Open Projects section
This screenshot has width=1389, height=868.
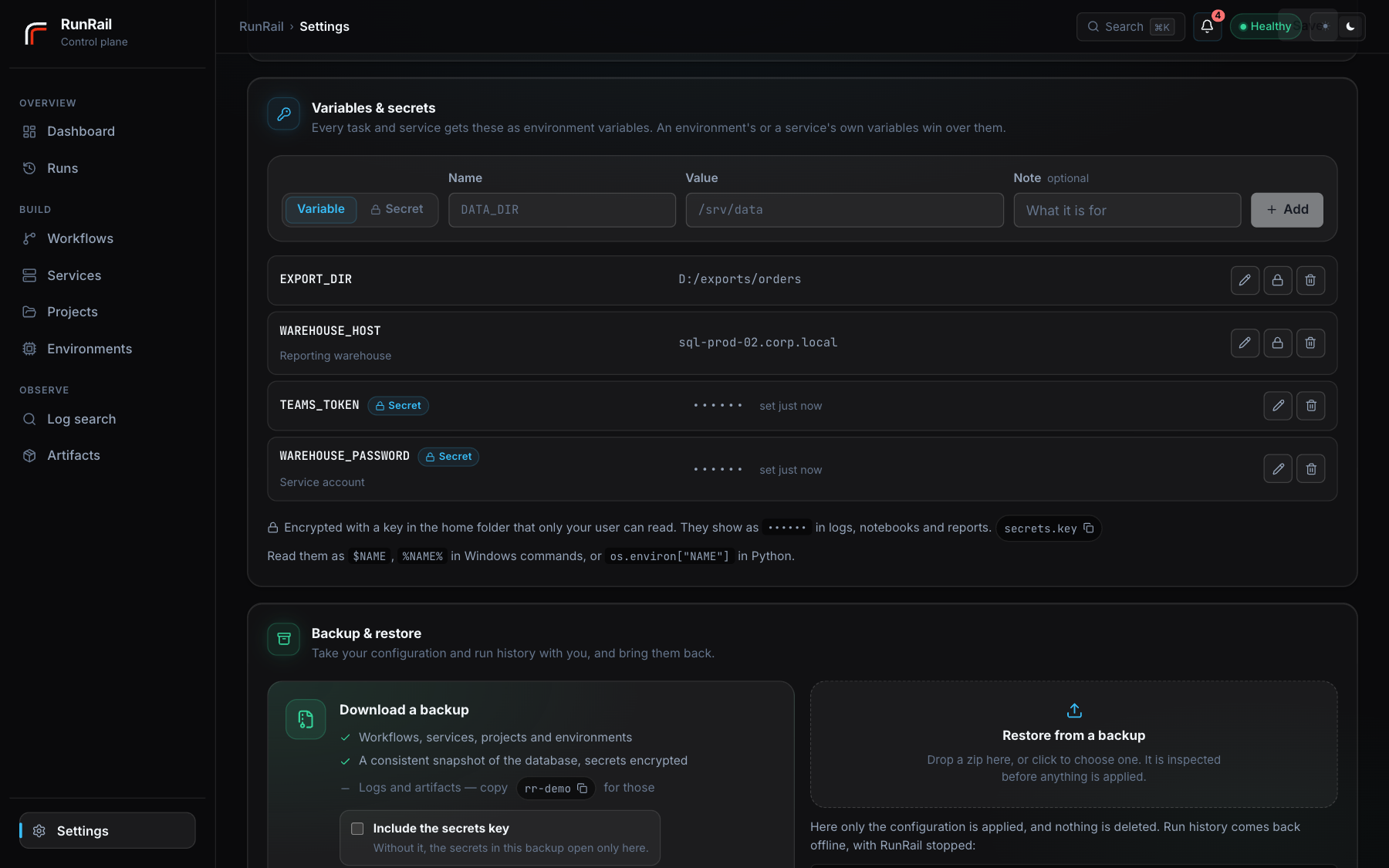[x=107, y=312]
